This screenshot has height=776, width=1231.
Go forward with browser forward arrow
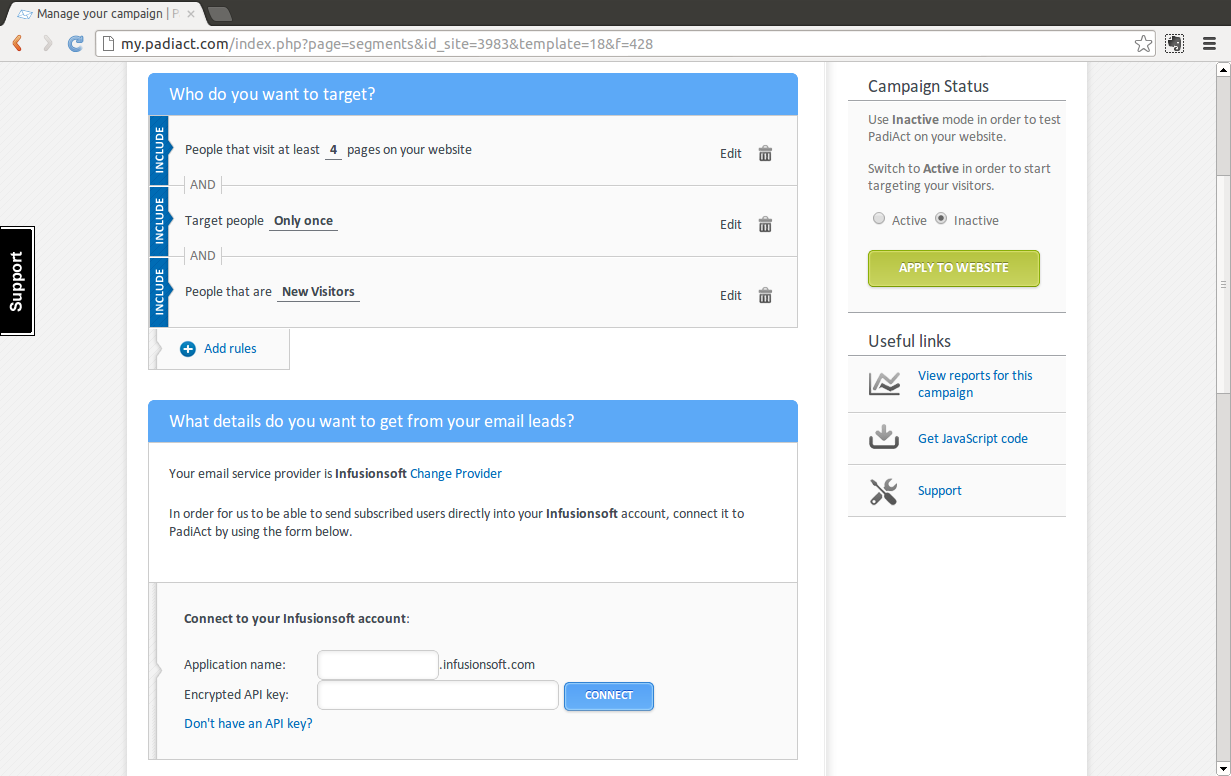(47, 44)
